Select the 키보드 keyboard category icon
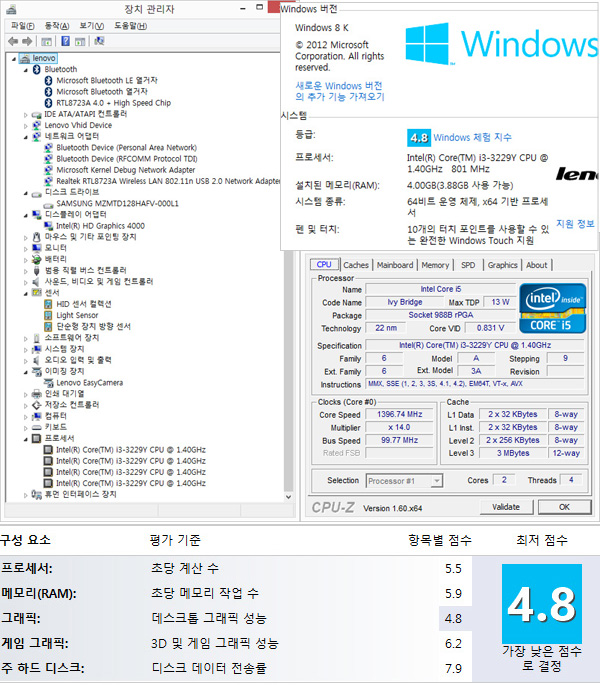 [x=37, y=427]
